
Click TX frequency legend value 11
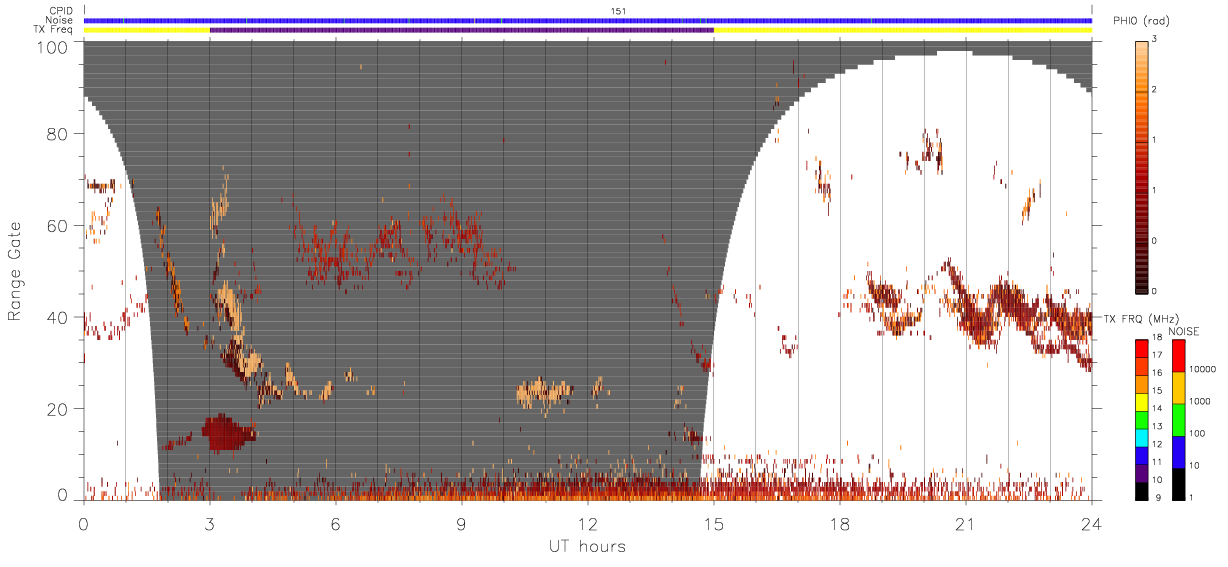[1158, 463]
